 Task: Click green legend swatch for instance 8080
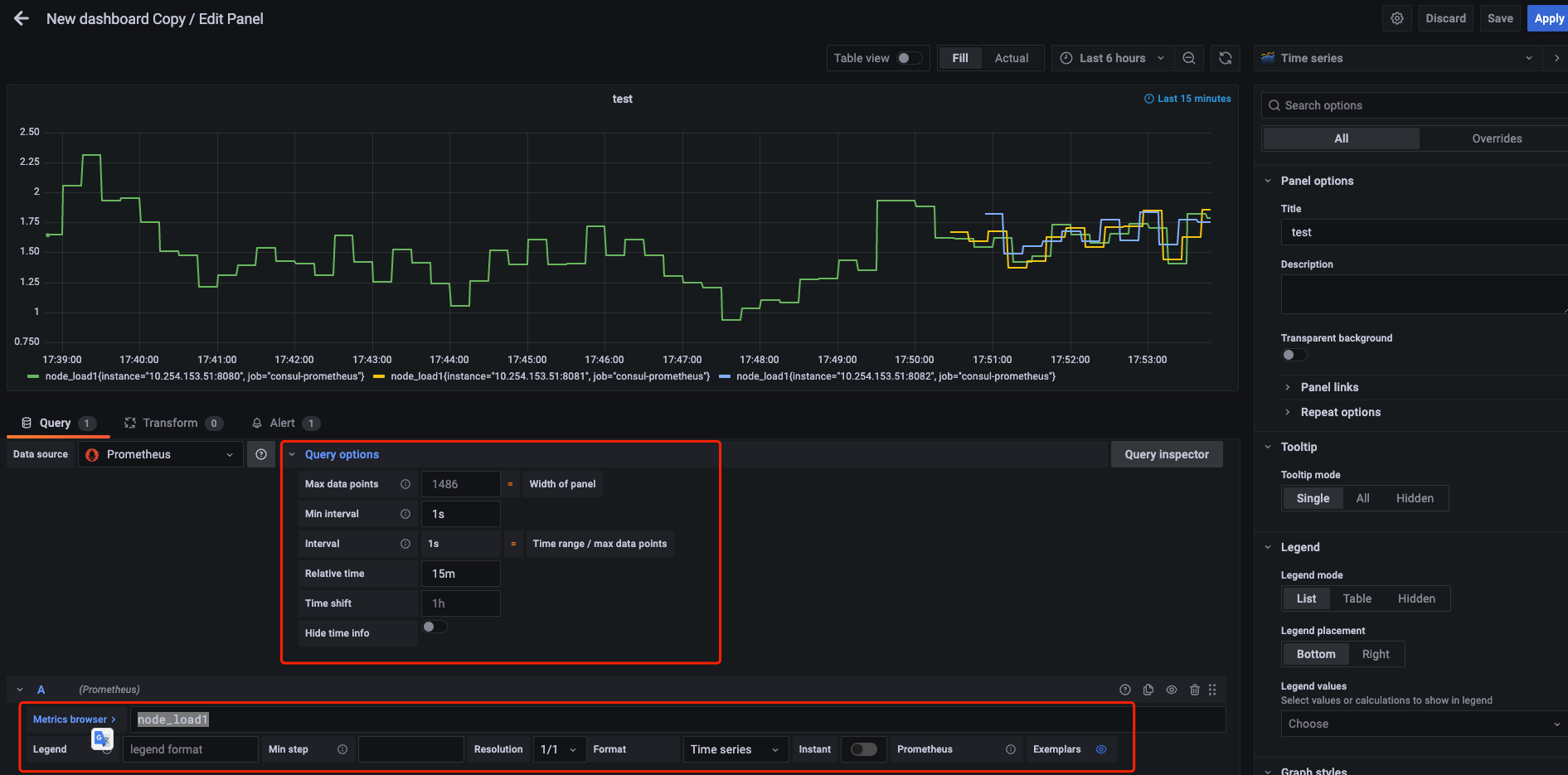pyautogui.click(x=33, y=376)
